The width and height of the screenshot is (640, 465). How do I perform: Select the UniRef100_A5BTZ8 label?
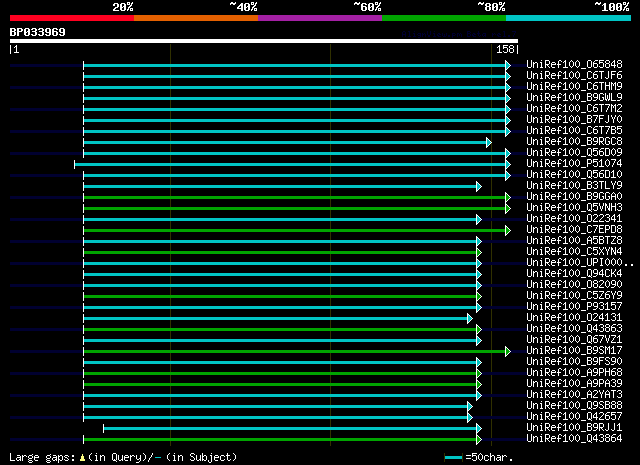point(574,241)
